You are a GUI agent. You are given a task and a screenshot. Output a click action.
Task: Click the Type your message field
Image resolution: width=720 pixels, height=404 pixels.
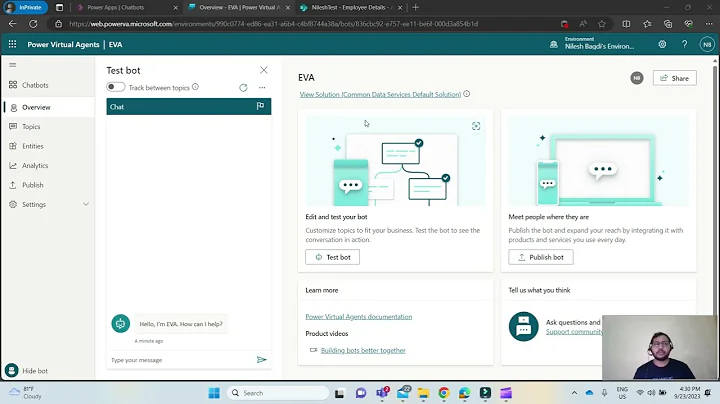181,360
